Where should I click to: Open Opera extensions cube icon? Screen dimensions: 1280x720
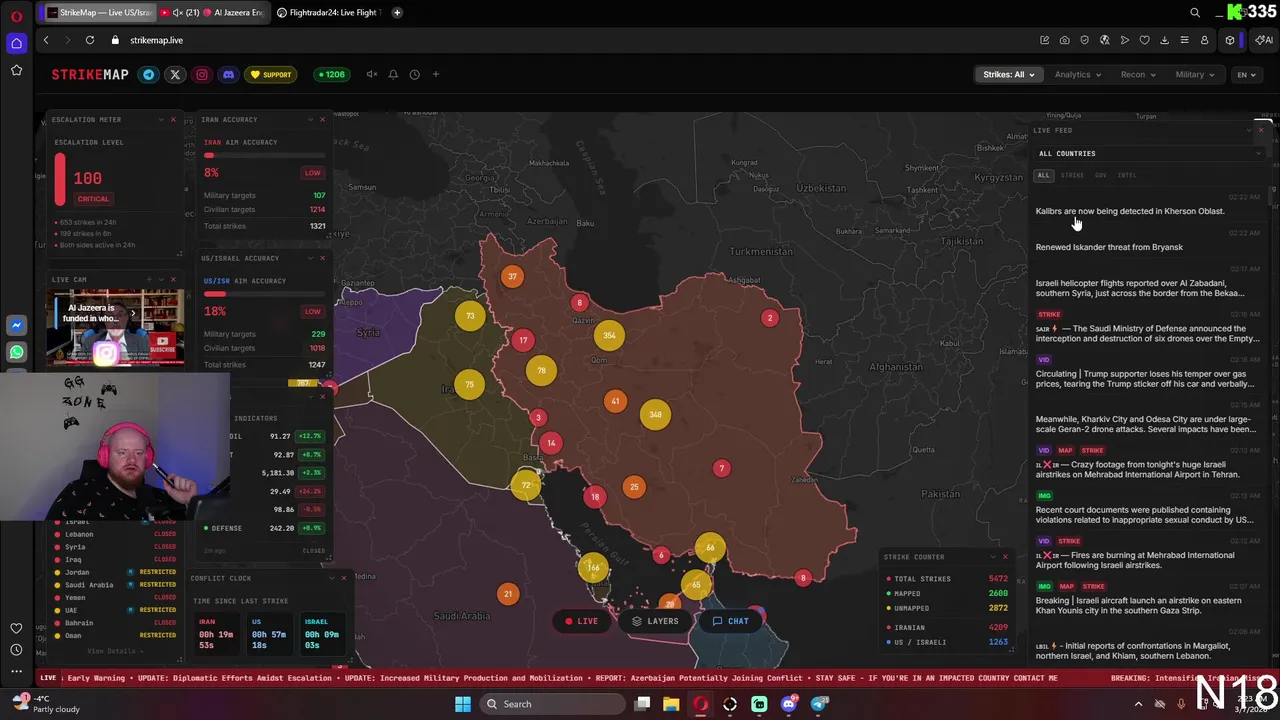coord(1230,40)
